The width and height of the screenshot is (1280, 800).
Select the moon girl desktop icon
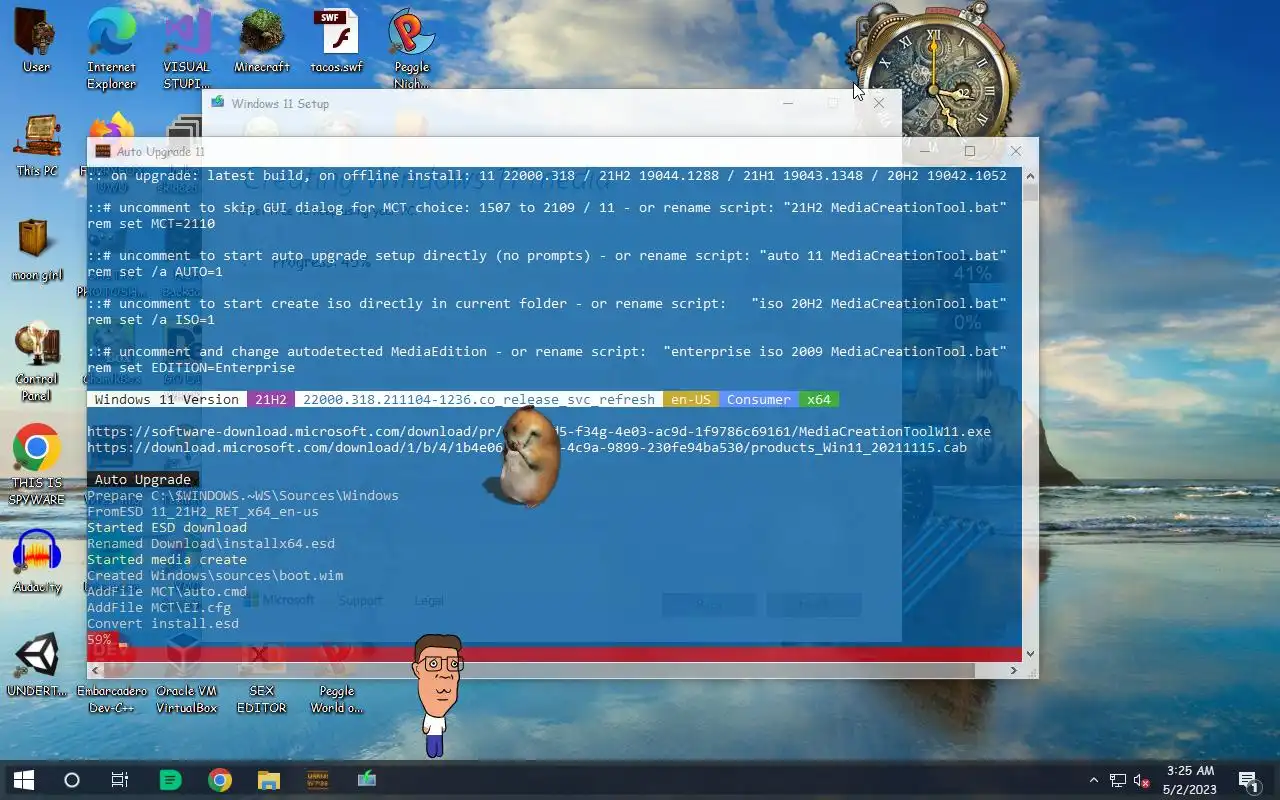[37, 250]
